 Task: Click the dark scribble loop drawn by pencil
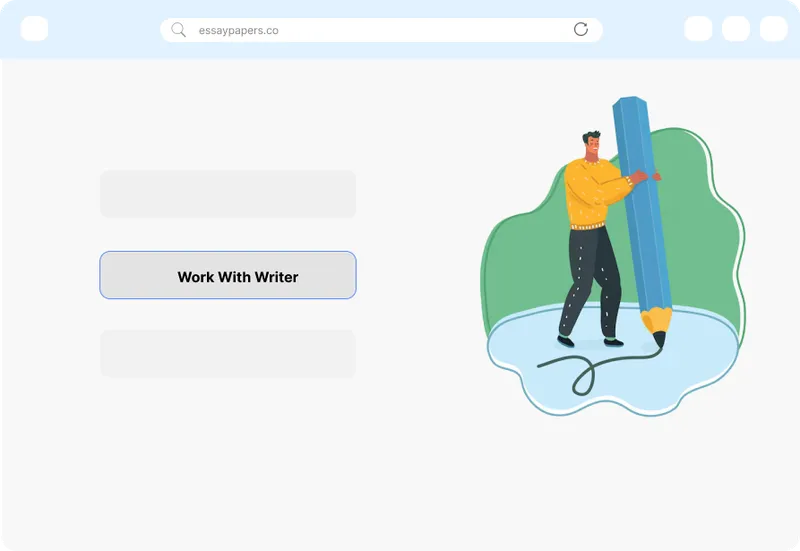coord(584,378)
